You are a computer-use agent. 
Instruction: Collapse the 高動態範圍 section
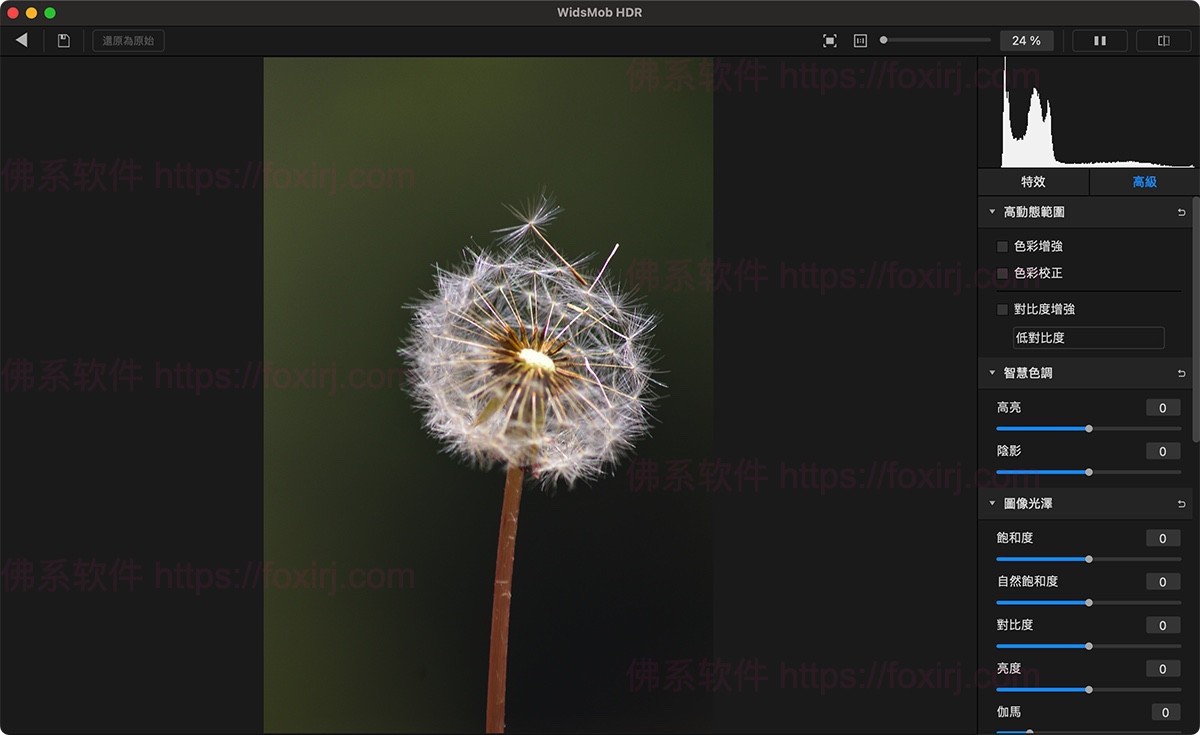pyautogui.click(x=992, y=212)
